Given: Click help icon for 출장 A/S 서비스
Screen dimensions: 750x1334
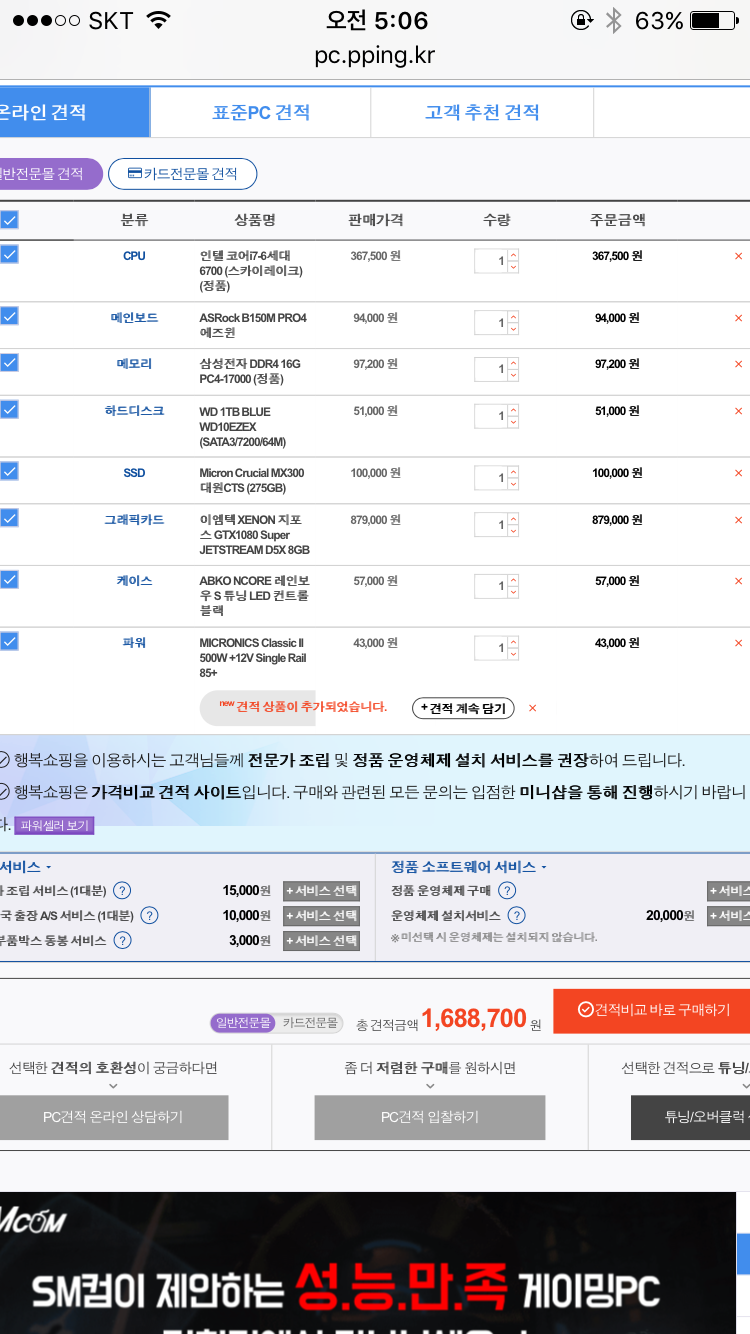Looking at the screenshot, I should pos(149,916).
